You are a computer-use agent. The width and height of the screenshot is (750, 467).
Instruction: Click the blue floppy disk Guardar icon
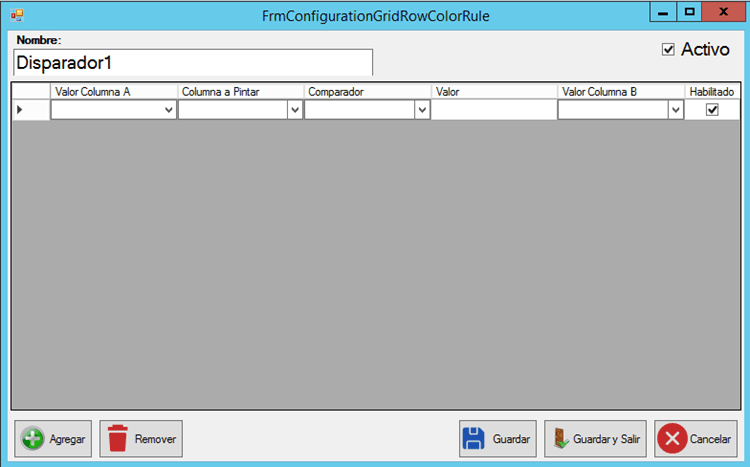[x=474, y=439]
